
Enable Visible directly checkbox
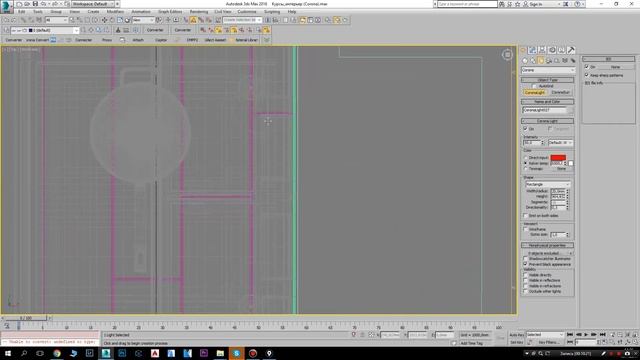(x=526, y=275)
